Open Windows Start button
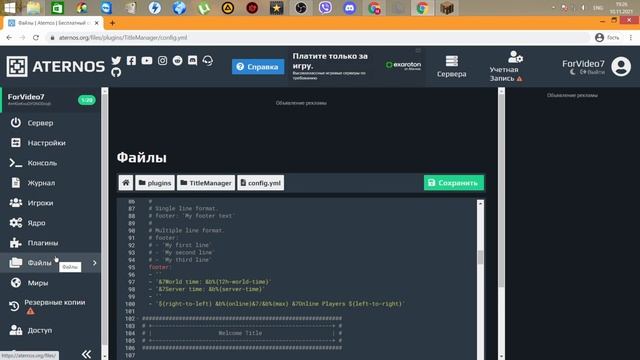The height and width of the screenshot is (360, 640). (x=10, y=8)
